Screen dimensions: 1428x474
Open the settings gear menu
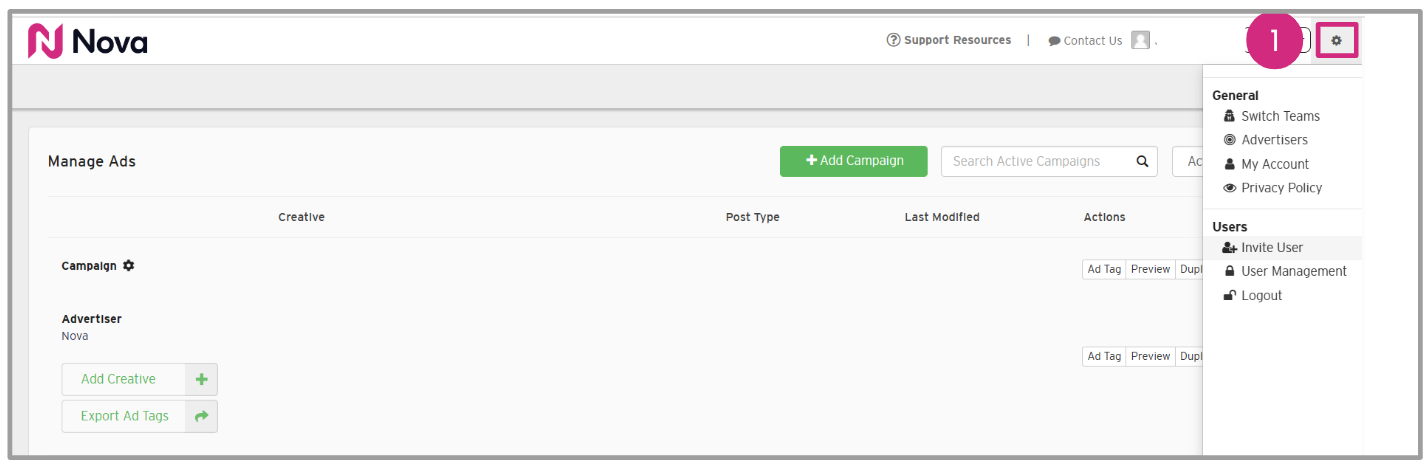[x=1336, y=41]
